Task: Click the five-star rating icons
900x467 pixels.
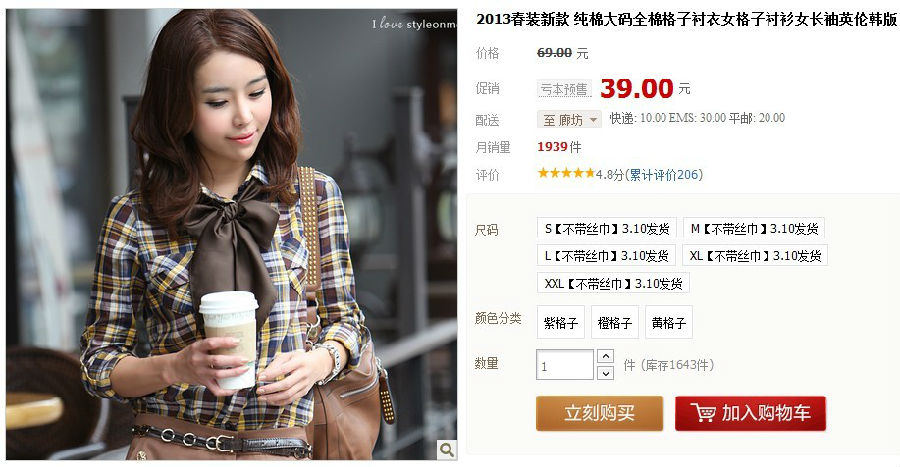Action: tap(566, 173)
